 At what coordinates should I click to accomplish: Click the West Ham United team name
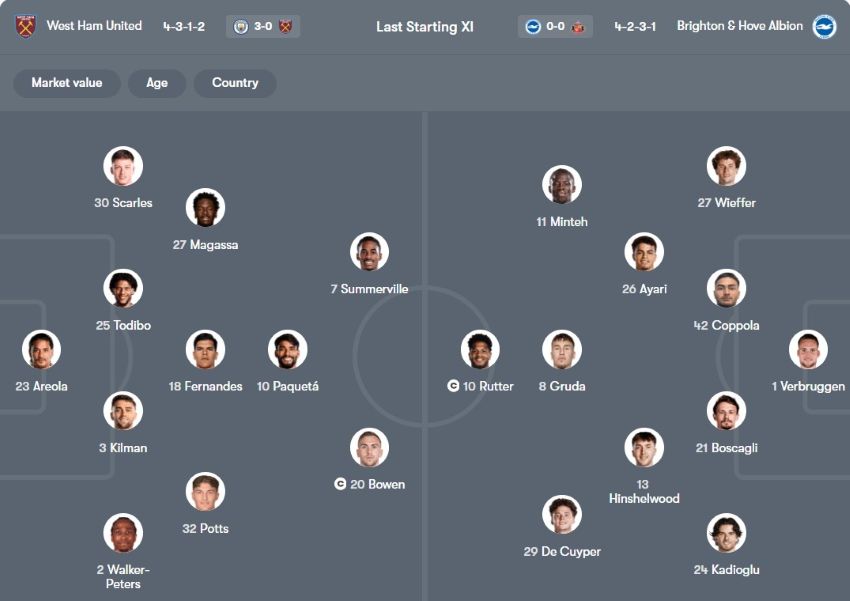click(x=94, y=26)
